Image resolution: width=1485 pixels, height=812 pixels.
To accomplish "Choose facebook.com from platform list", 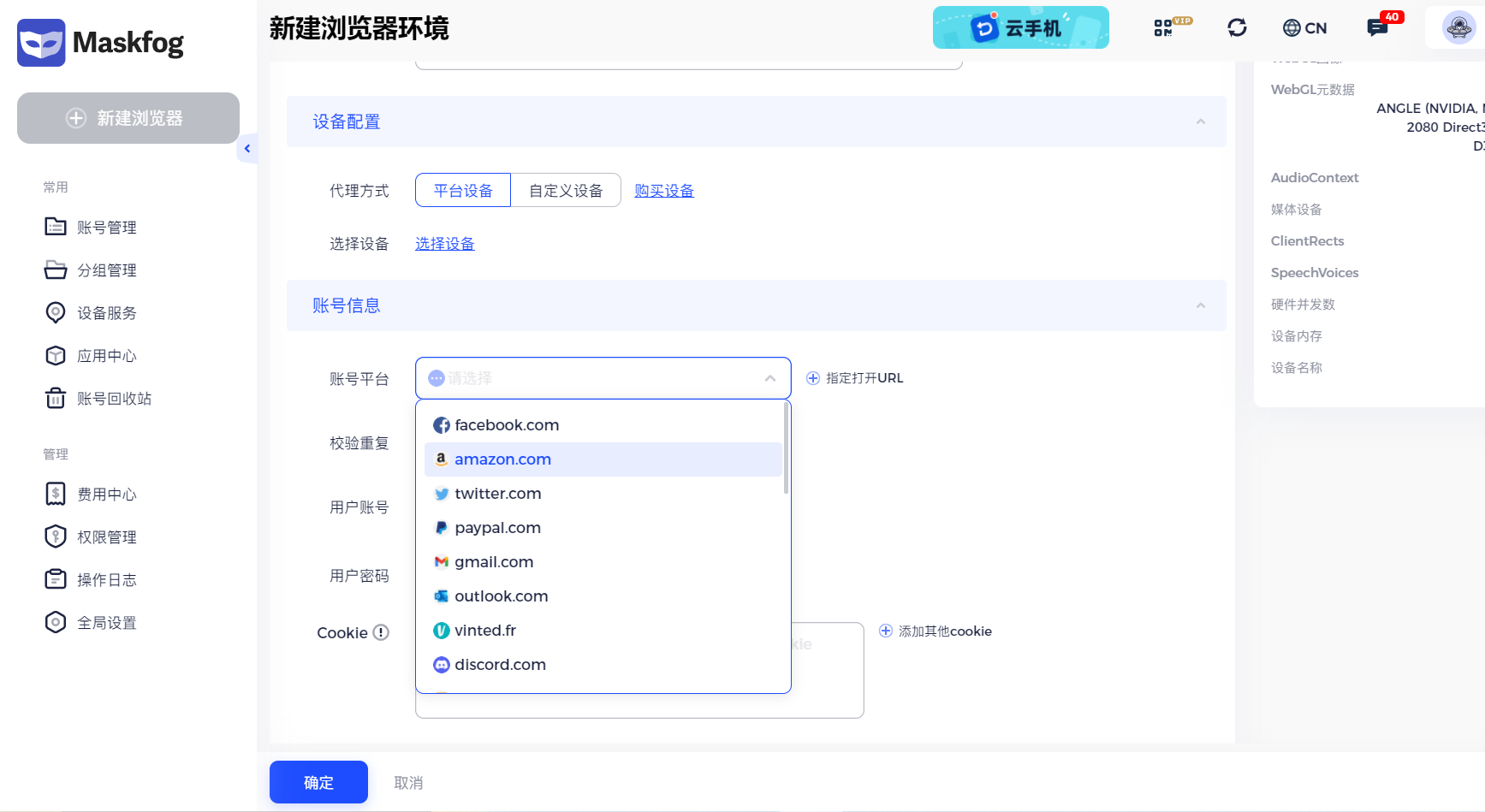I will pos(603,425).
